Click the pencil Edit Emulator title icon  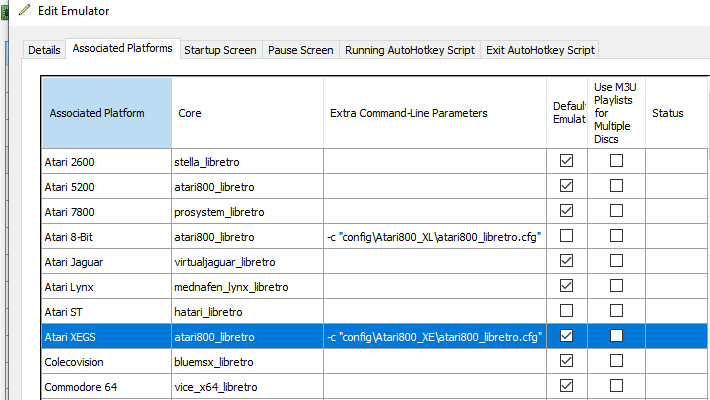tap(25, 10)
